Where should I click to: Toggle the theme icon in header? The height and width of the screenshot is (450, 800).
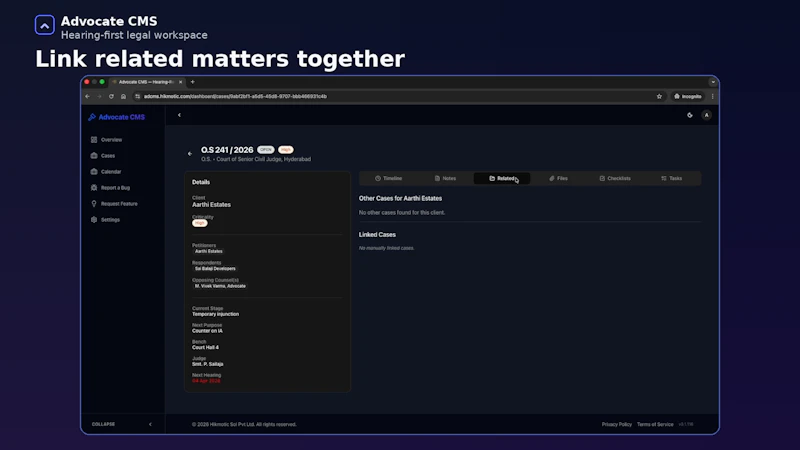[x=690, y=115]
